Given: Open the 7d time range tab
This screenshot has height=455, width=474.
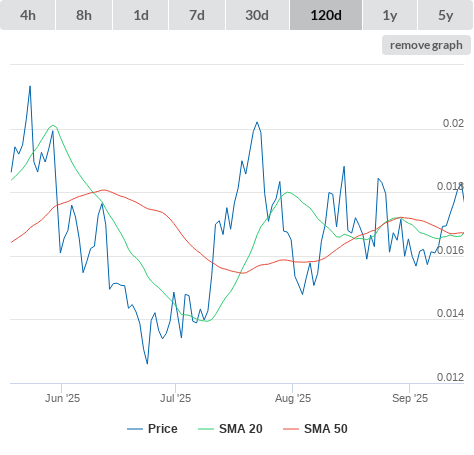Looking at the screenshot, I should (x=197, y=15).
